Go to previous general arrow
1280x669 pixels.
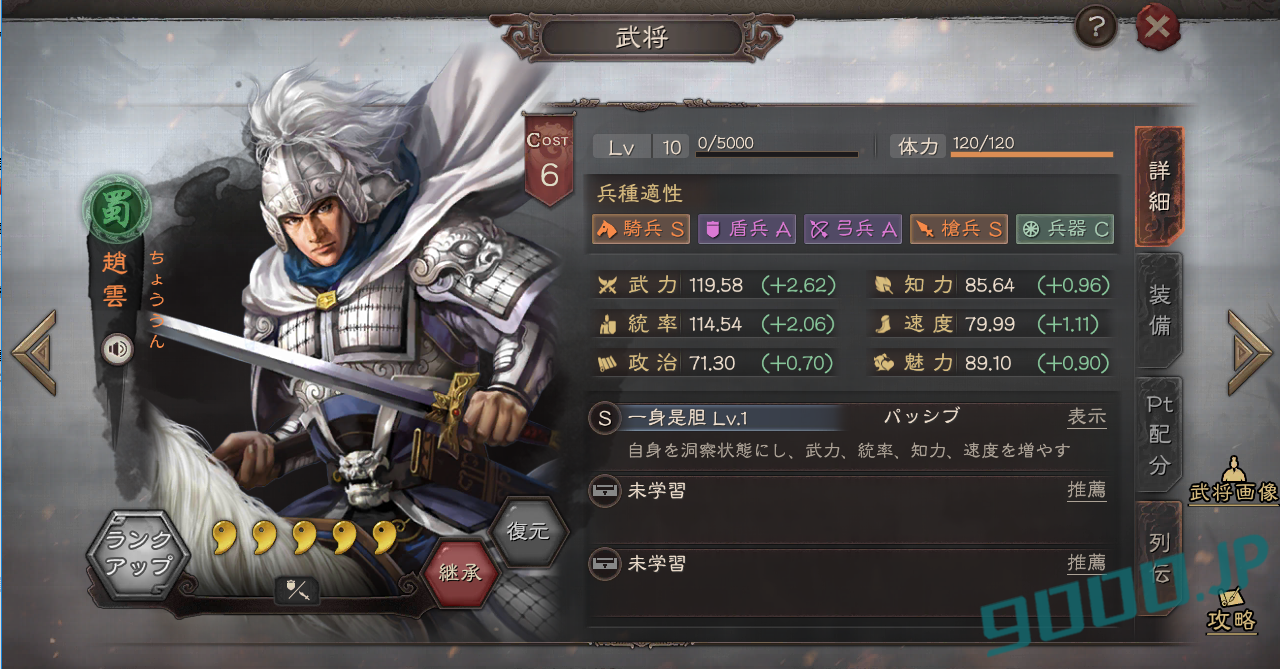point(34,352)
